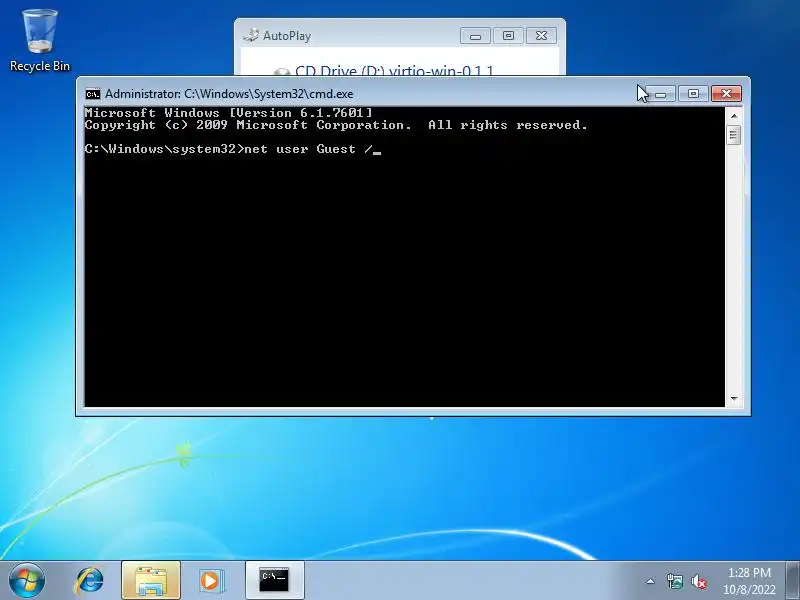
Task: Maximize the Command Prompt window
Action: pos(693,94)
